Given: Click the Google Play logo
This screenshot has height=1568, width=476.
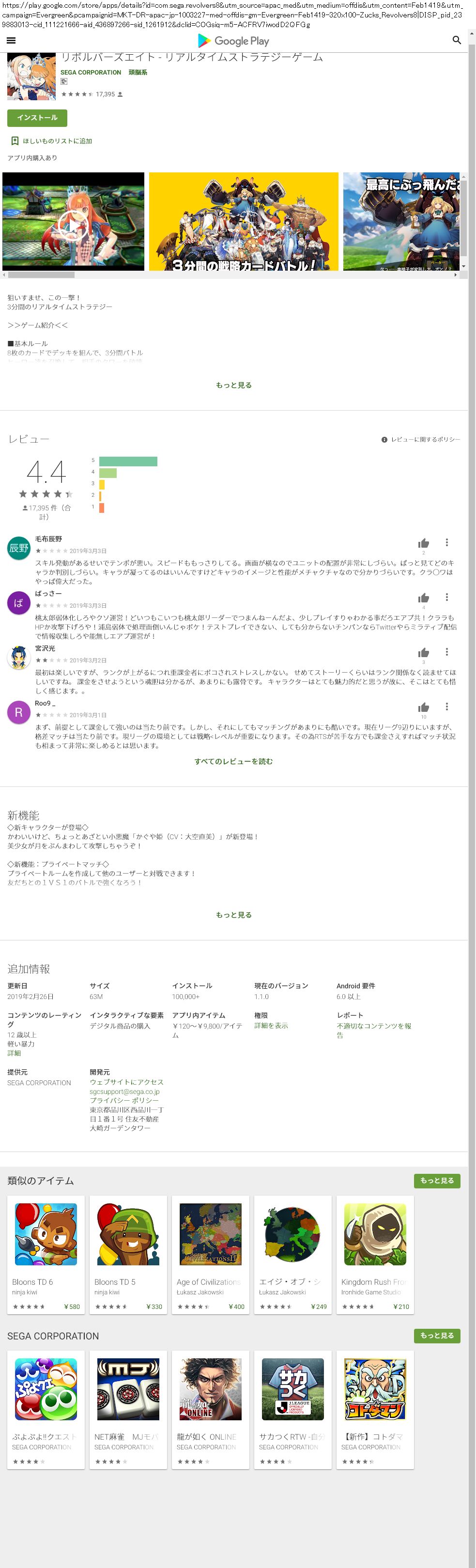Looking at the screenshot, I should coord(234,41).
